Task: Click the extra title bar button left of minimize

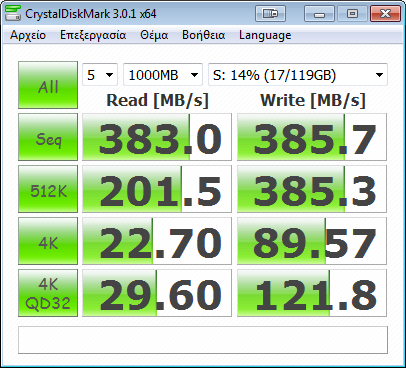Action: tap(270, 14)
